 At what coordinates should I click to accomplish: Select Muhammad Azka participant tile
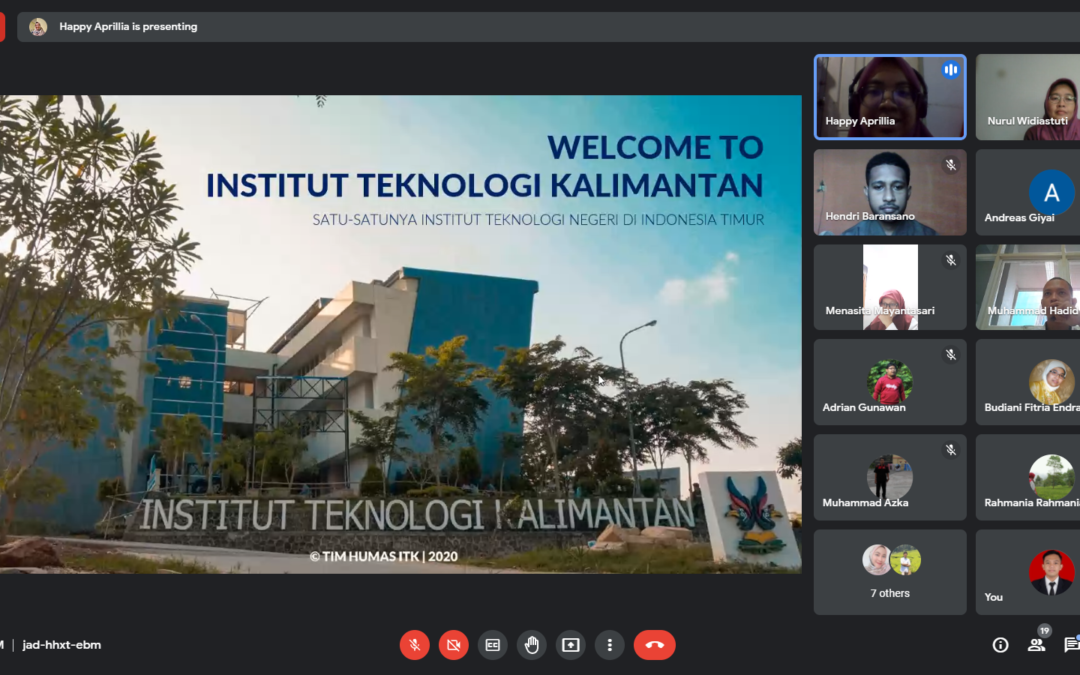pos(890,477)
